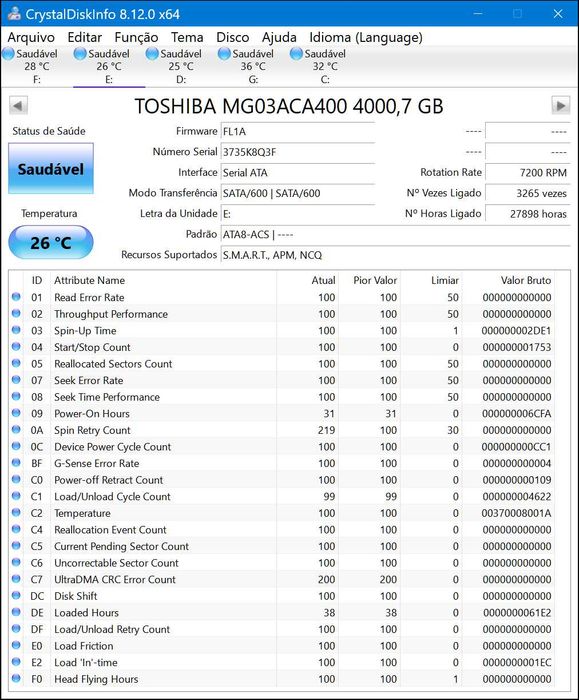
Task: Open the Idioma (Language) menu
Action: tap(366, 38)
